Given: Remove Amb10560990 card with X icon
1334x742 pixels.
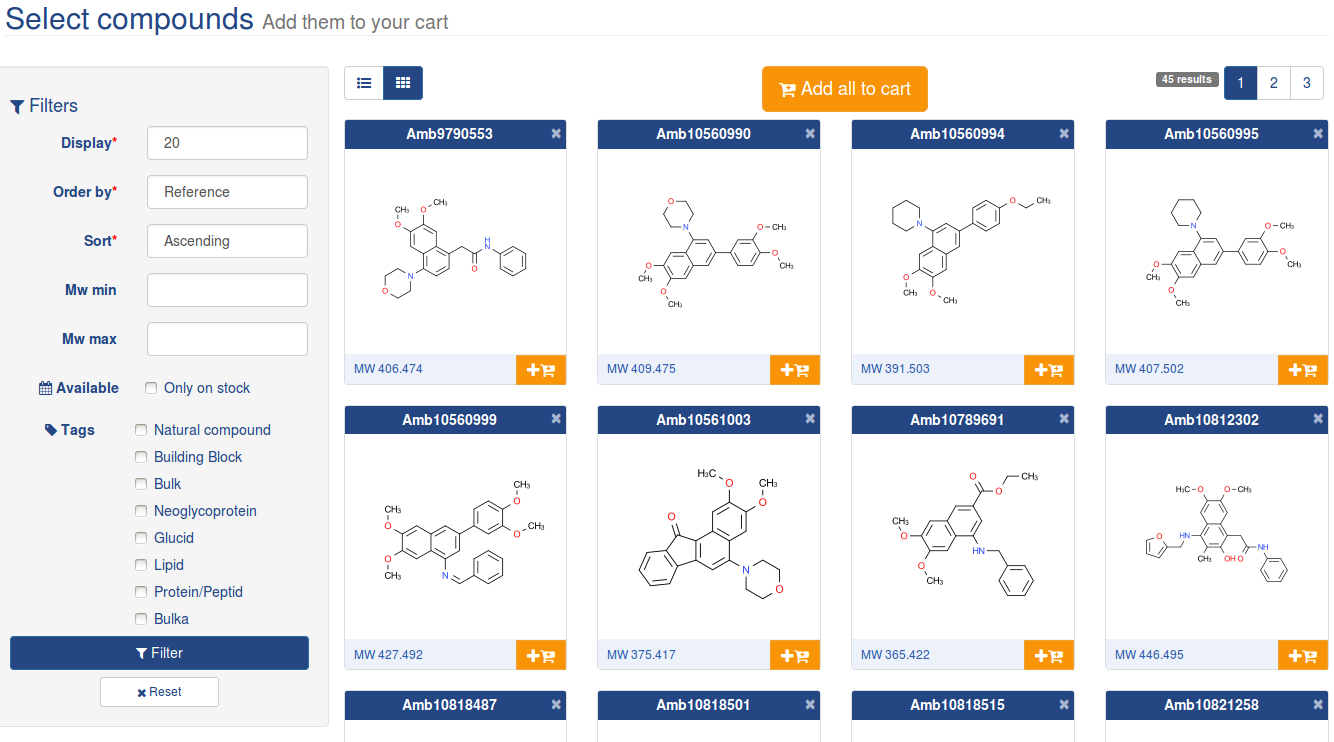Looking at the screenshot, I should coord(810,133).
